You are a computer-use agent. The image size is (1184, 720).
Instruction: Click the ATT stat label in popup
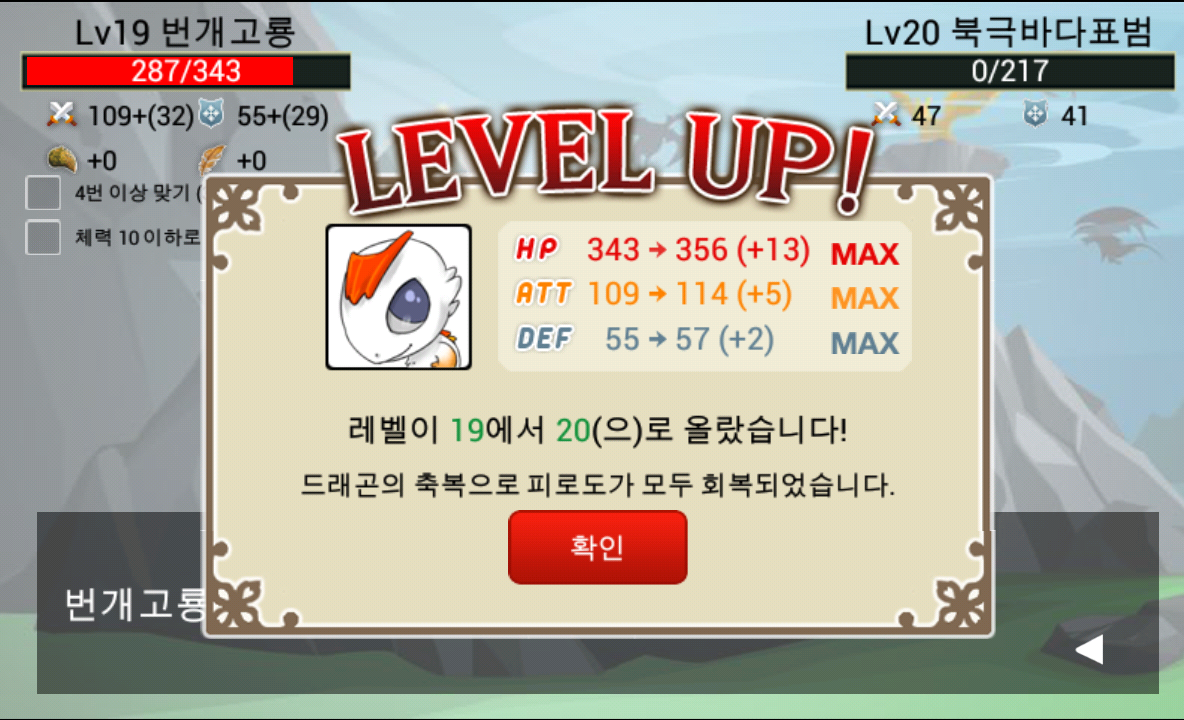point(544,293)
